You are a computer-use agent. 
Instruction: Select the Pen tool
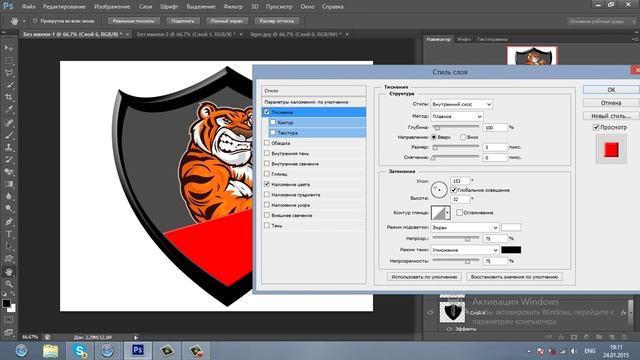click(x=9, y=222)
